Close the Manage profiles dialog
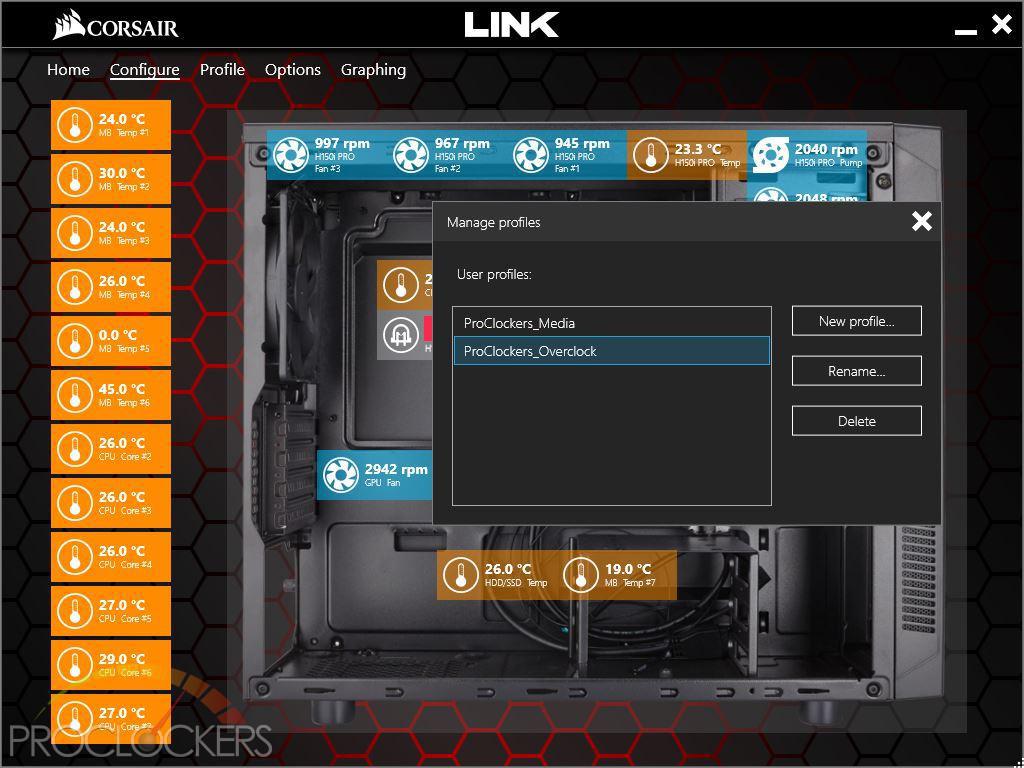 click(x=921, y=222)
